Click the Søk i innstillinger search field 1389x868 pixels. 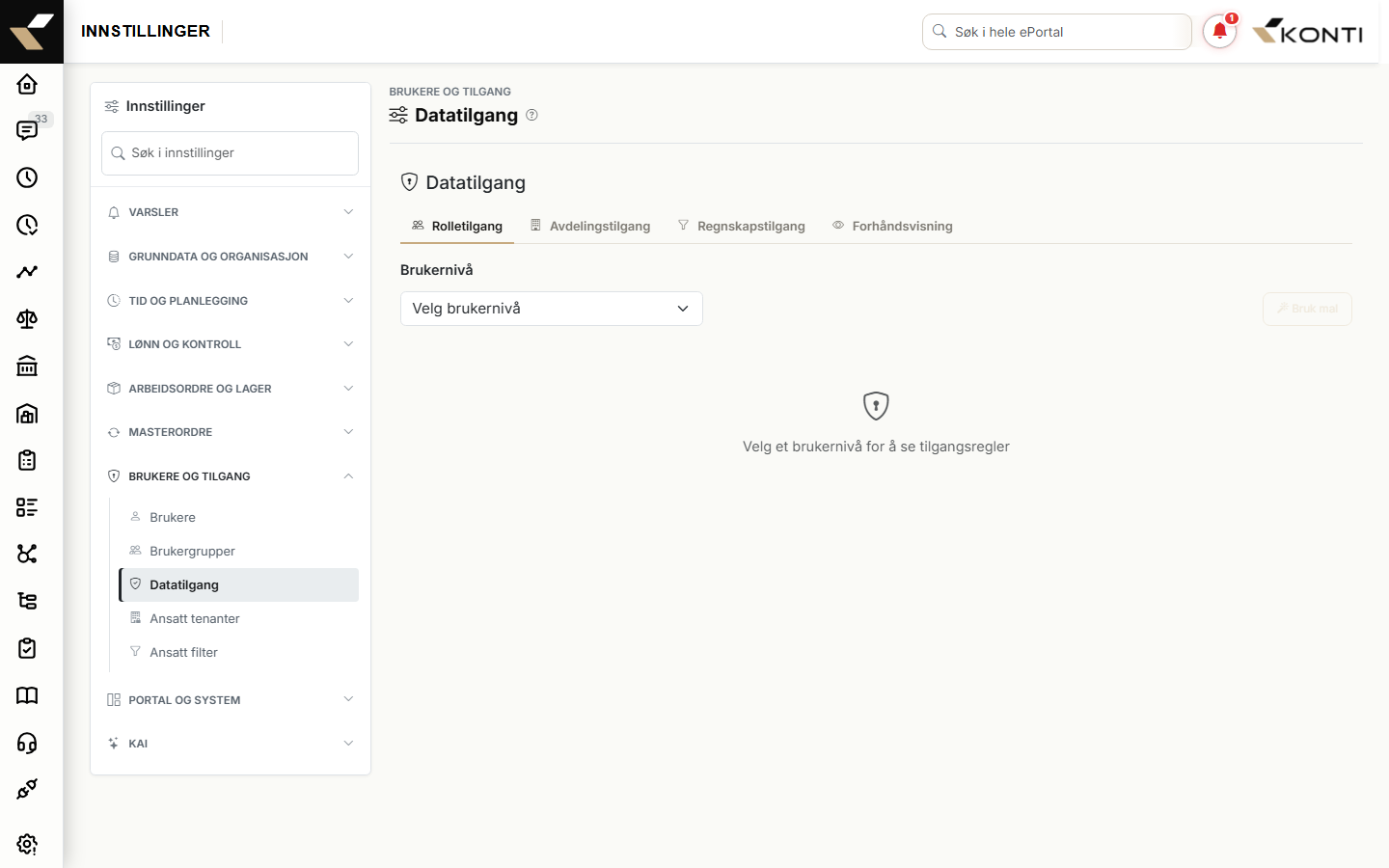tap(231, 153)
